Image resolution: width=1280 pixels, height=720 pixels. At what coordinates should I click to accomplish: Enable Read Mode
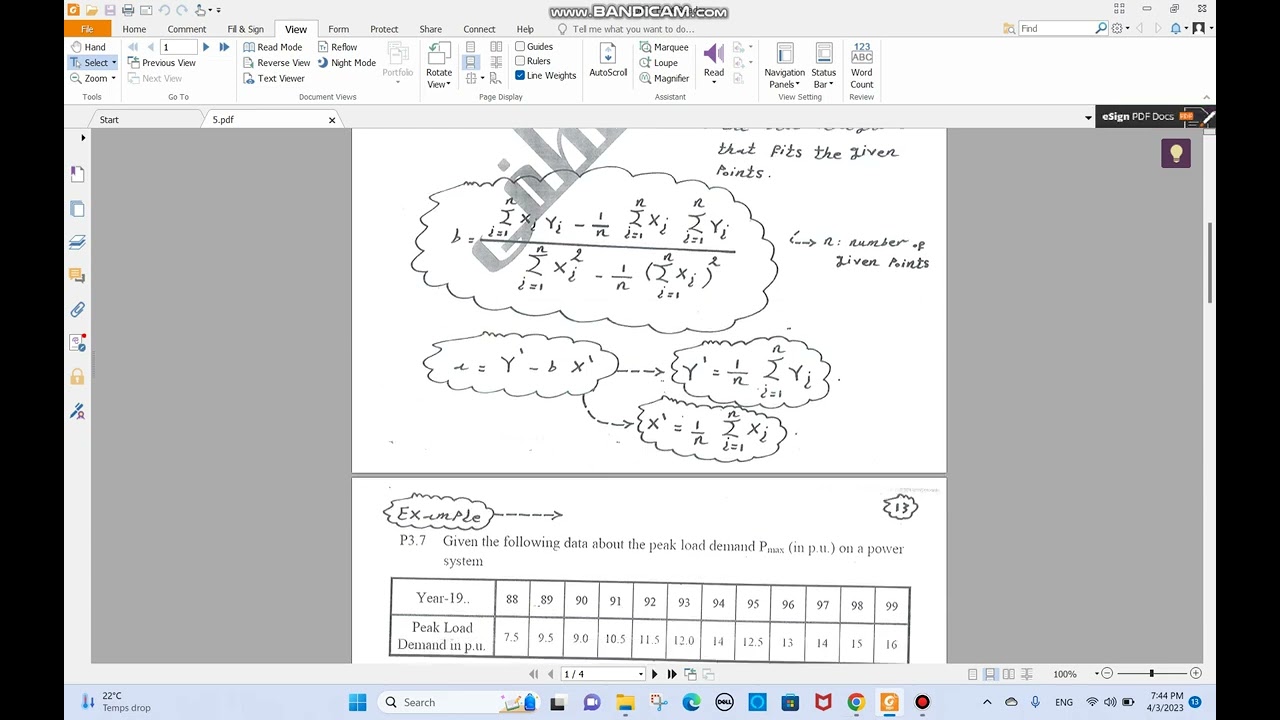[273, 47]
